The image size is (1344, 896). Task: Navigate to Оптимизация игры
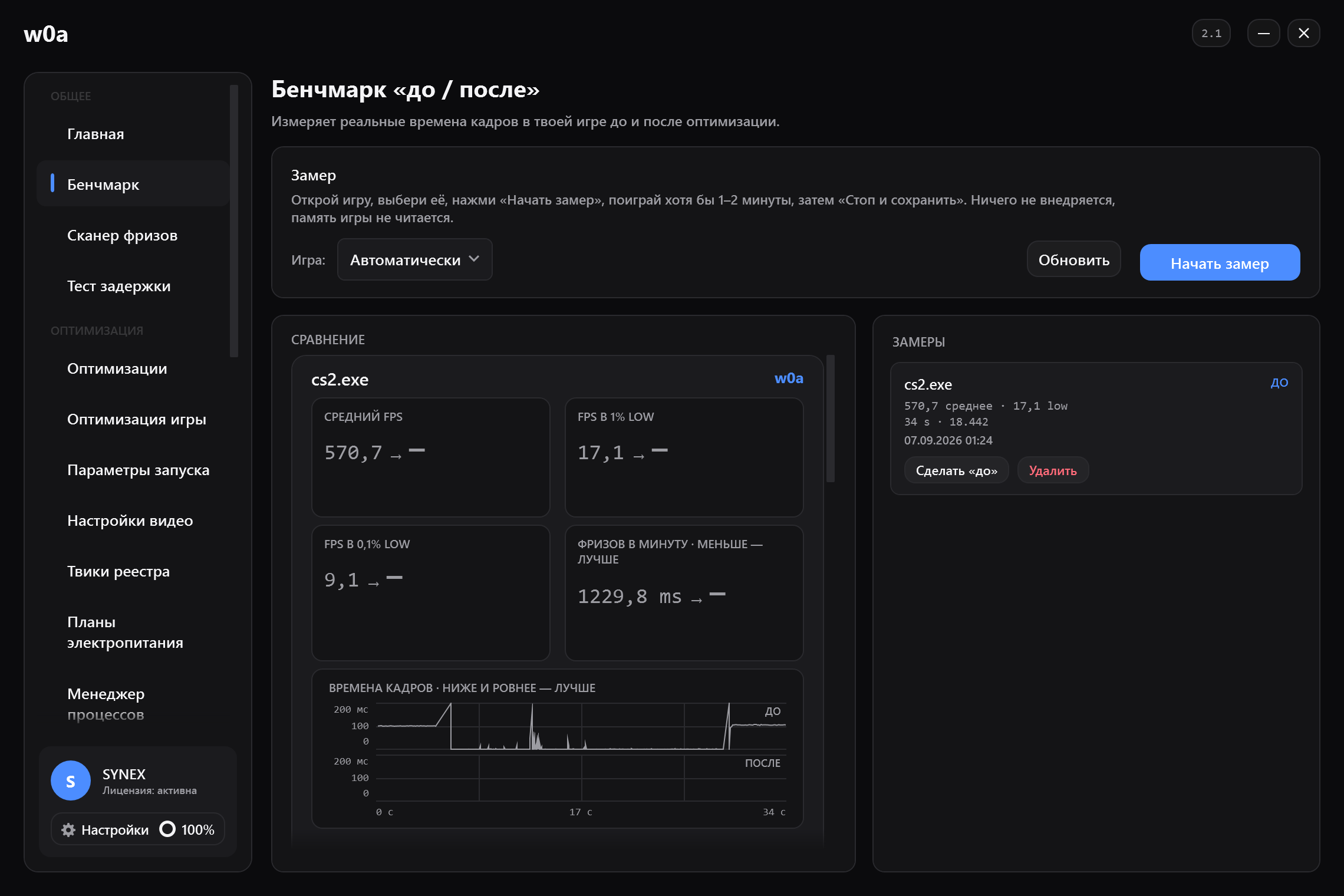tap(133, 419)
